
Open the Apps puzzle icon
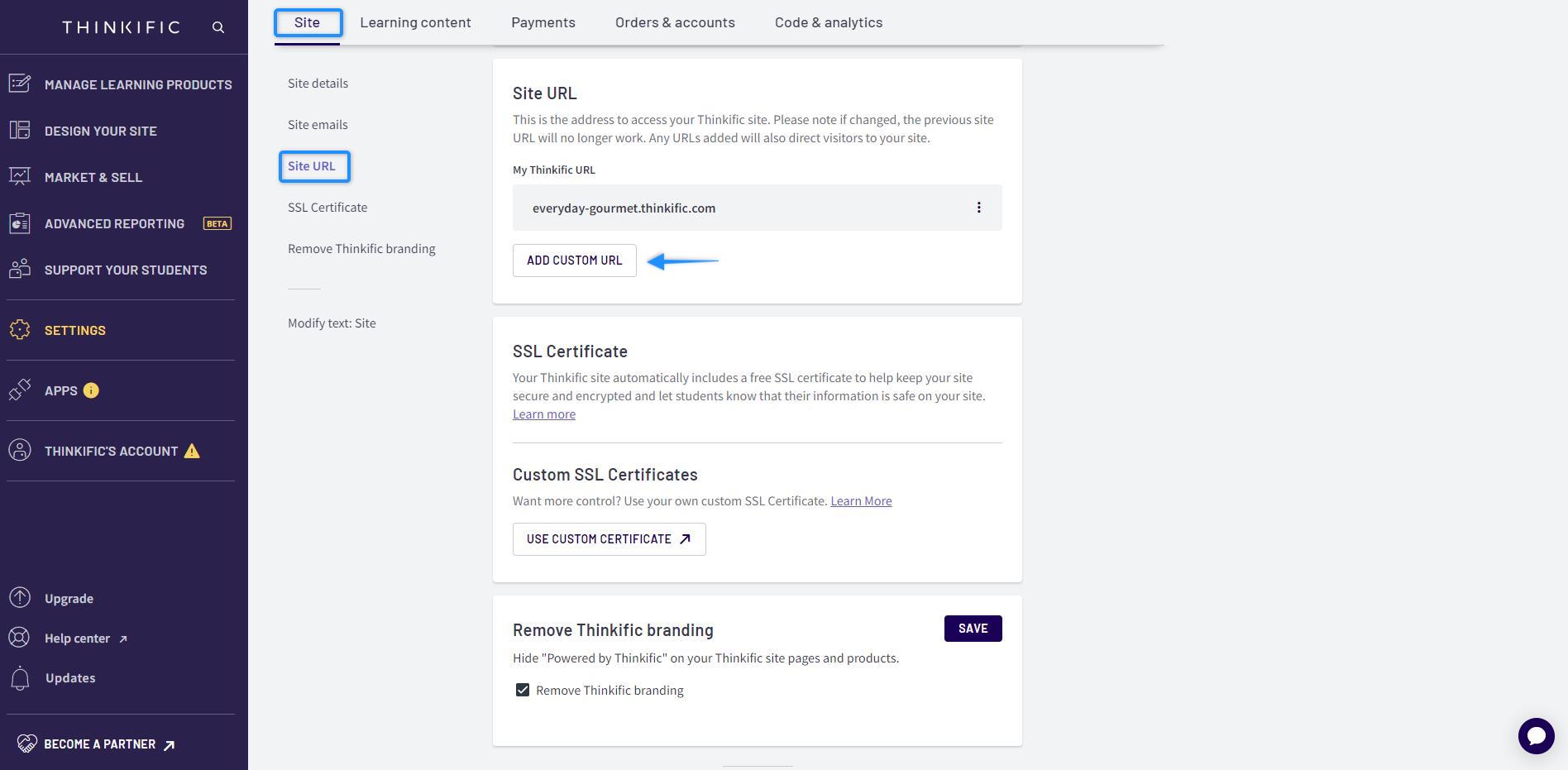click(19, 390)
